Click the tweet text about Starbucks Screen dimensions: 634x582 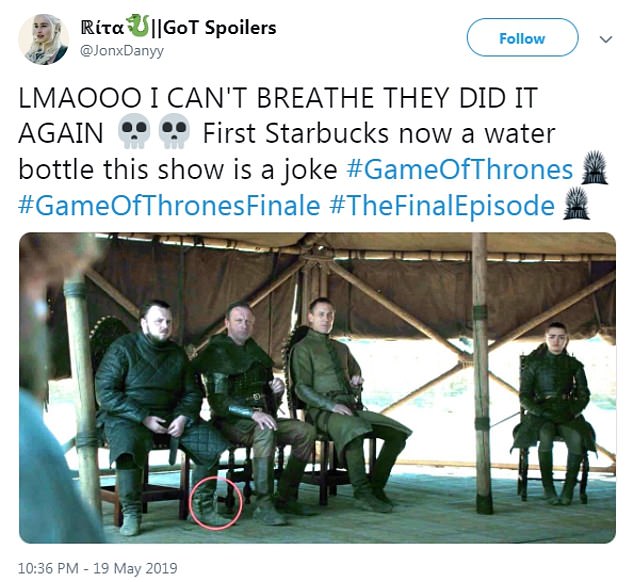[287, 133]
